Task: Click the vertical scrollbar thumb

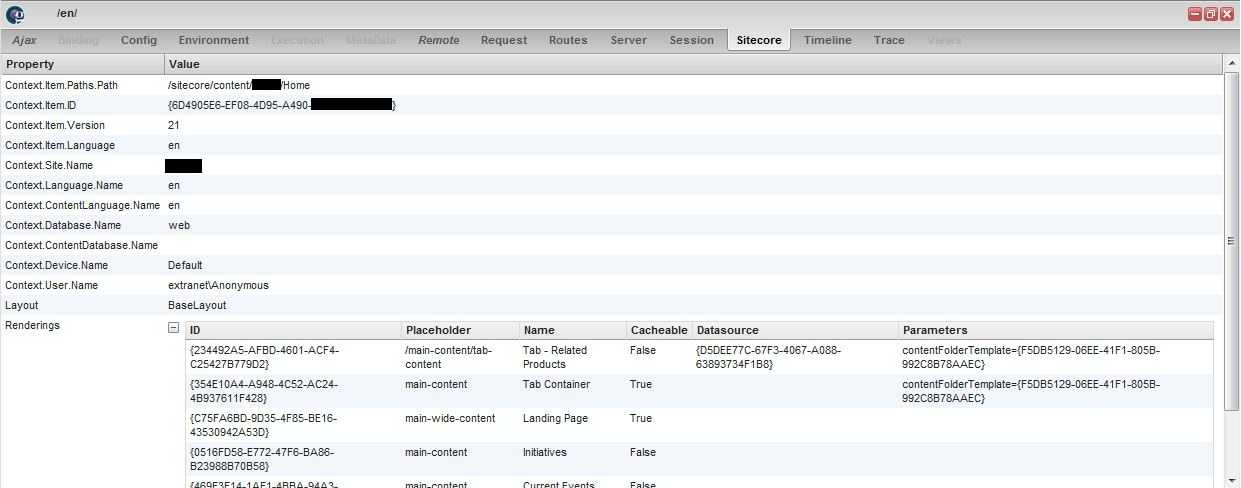Action: point(1231,240)
